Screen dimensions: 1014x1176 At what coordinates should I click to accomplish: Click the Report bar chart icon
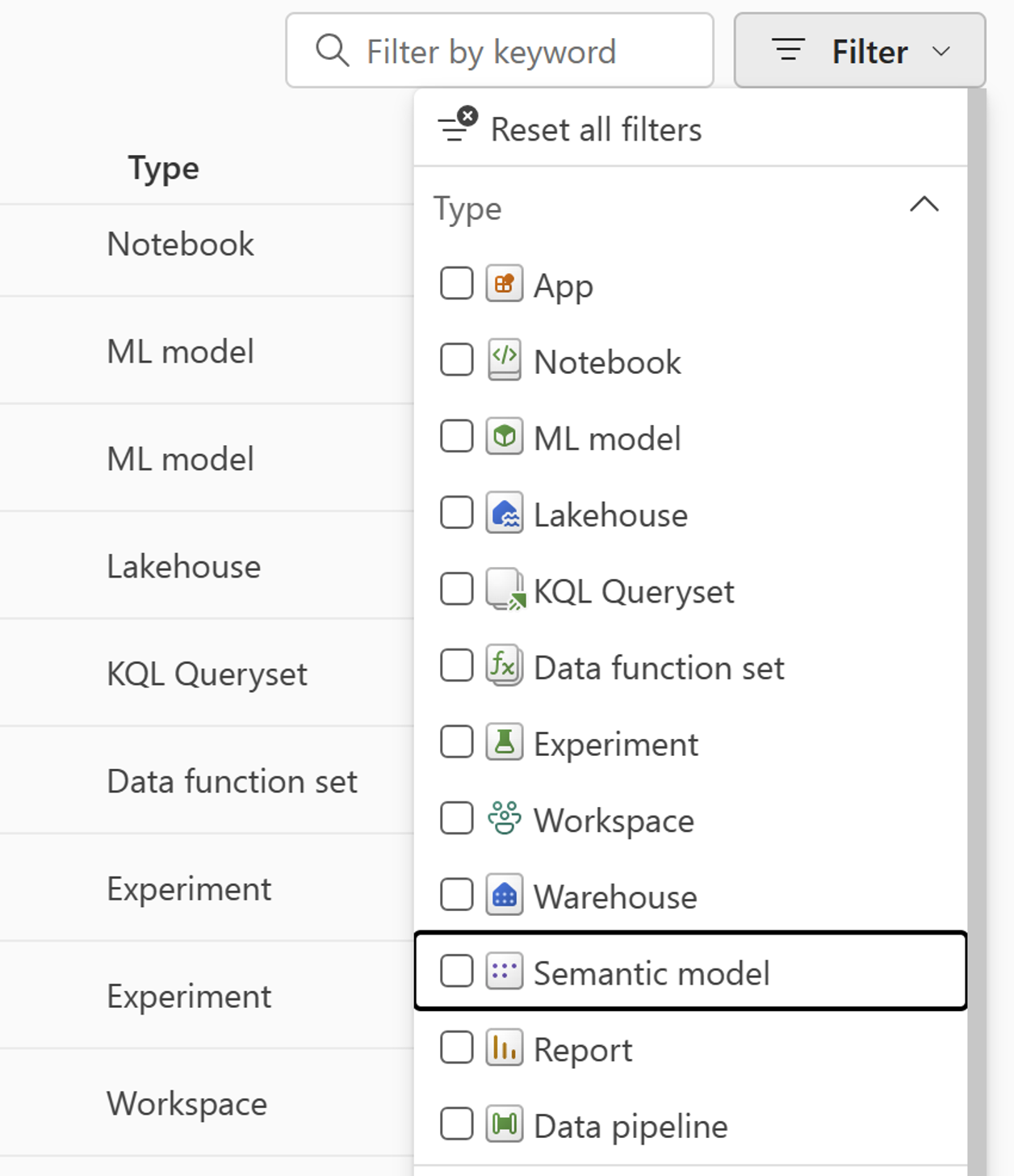505,1048
